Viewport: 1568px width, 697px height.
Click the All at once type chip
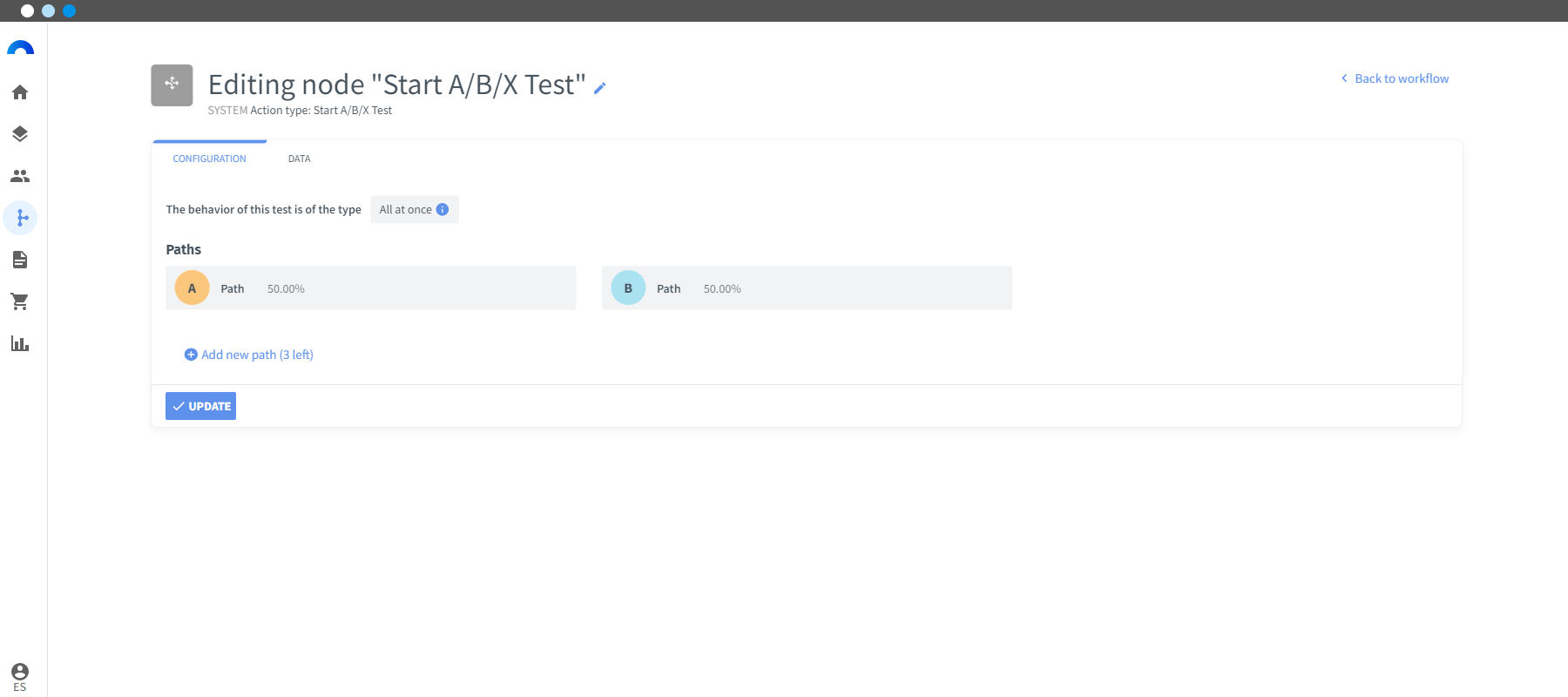click(415, 209)
